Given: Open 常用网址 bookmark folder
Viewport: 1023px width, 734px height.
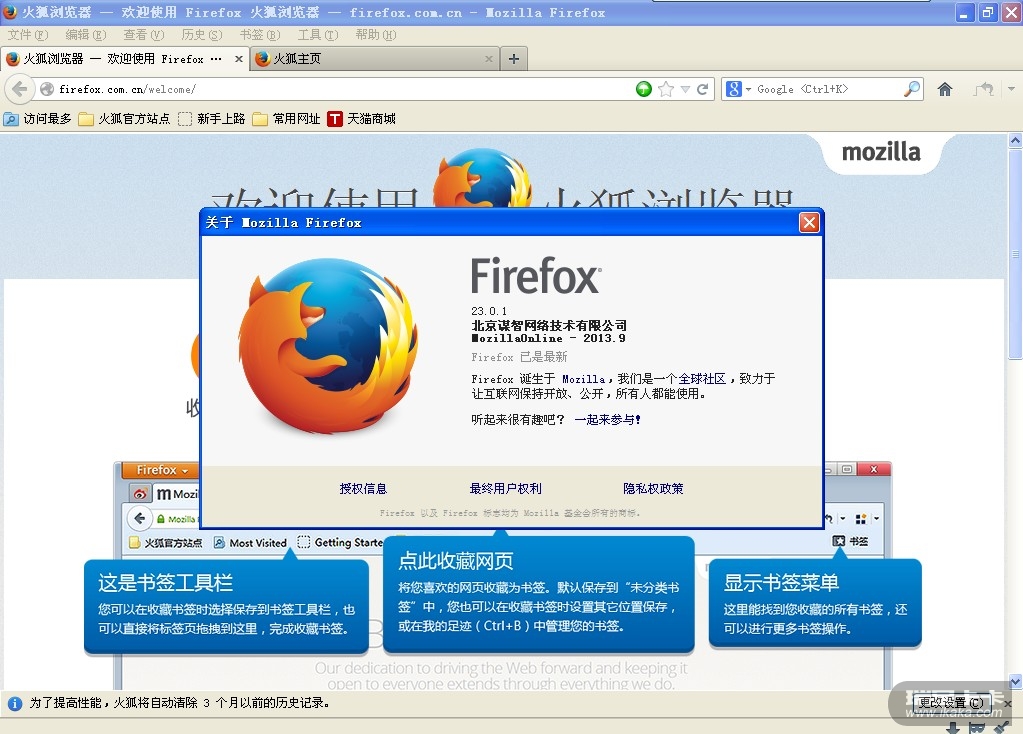Looking at the screenshot, I should click(x=286, y=119).
